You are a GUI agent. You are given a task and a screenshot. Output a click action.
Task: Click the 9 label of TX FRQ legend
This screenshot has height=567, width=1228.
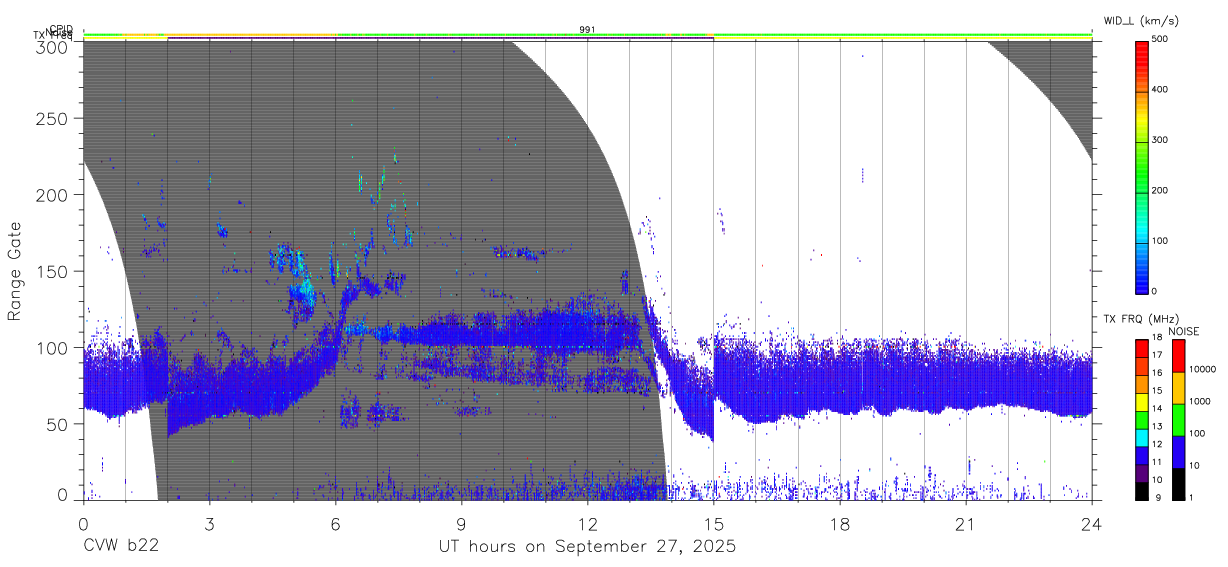(1157, 497)
